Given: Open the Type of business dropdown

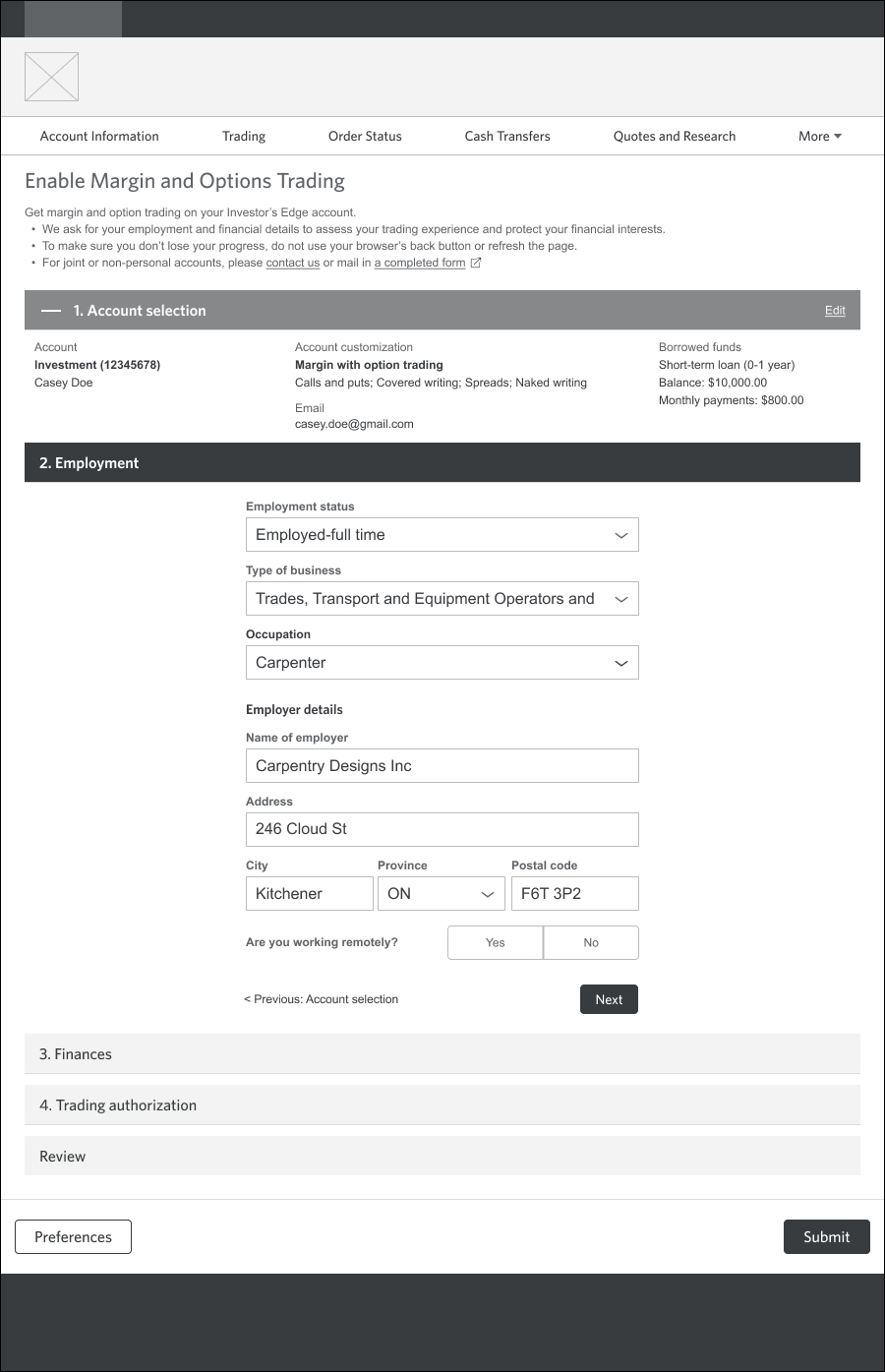Looking at the screenshot, I should tap(442, 599).
